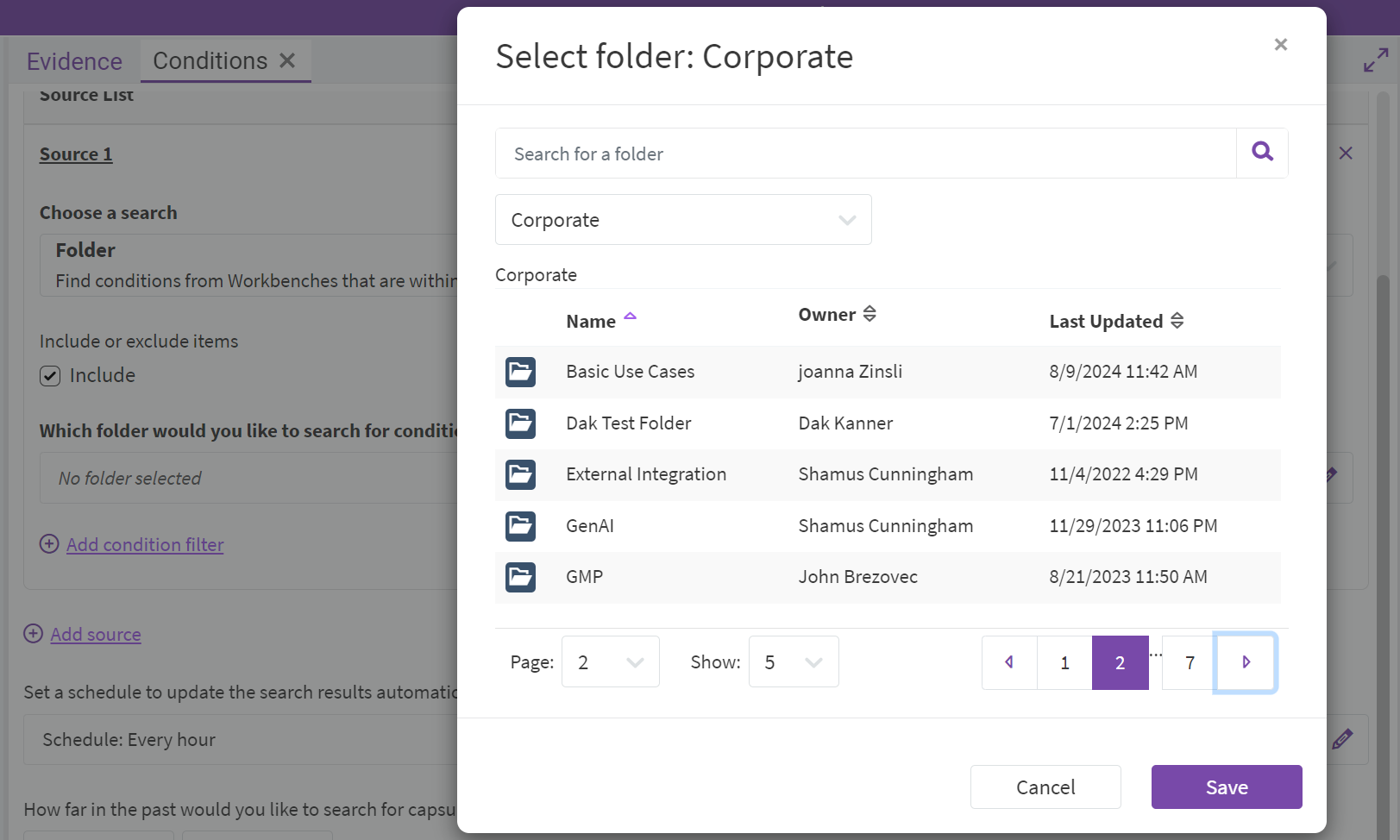This screenshot has width=1400, height=840.
Task: Go to next page arrow
Action: click(1245, 662)
